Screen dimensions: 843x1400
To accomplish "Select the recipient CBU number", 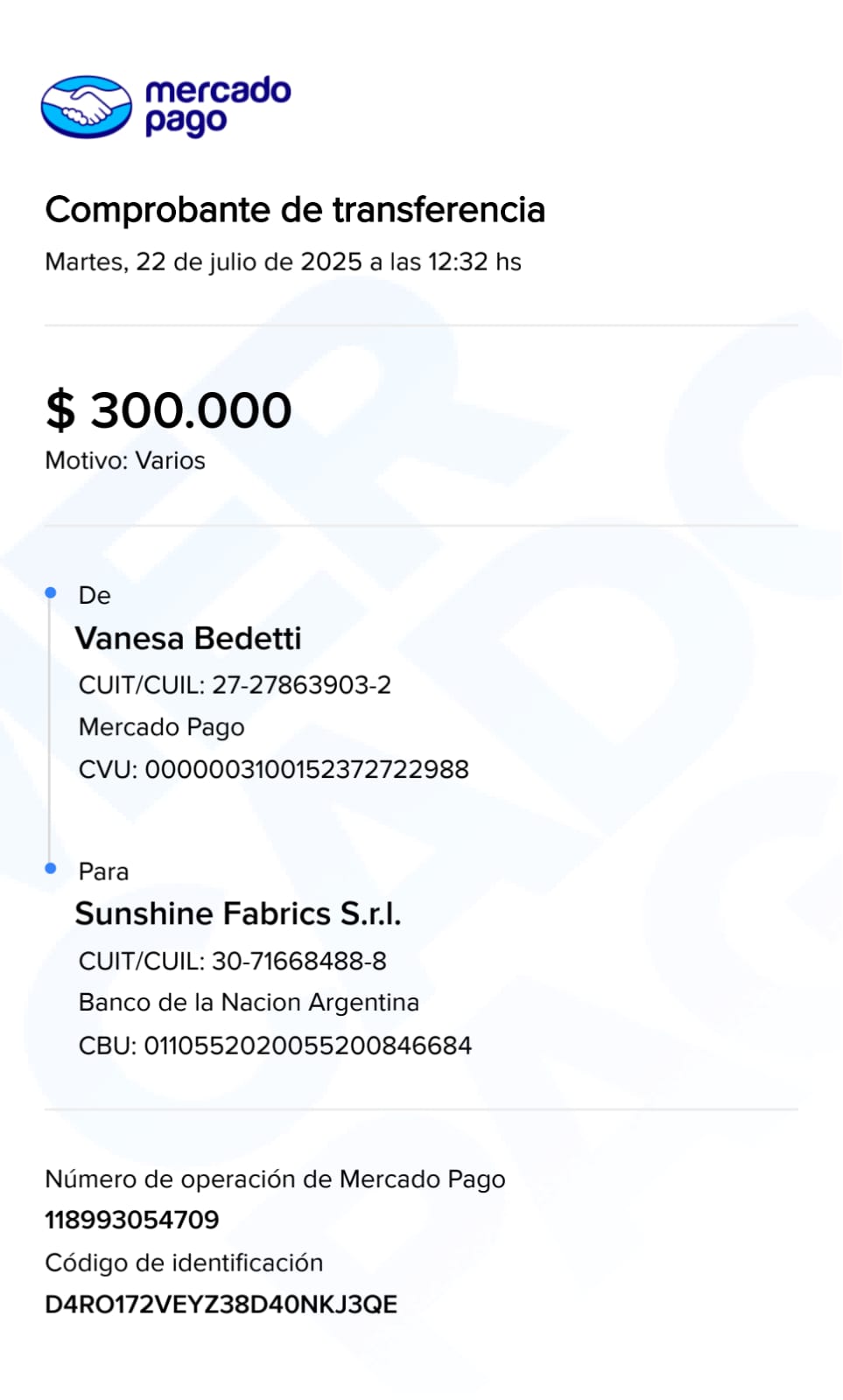I will (307, 1045).
